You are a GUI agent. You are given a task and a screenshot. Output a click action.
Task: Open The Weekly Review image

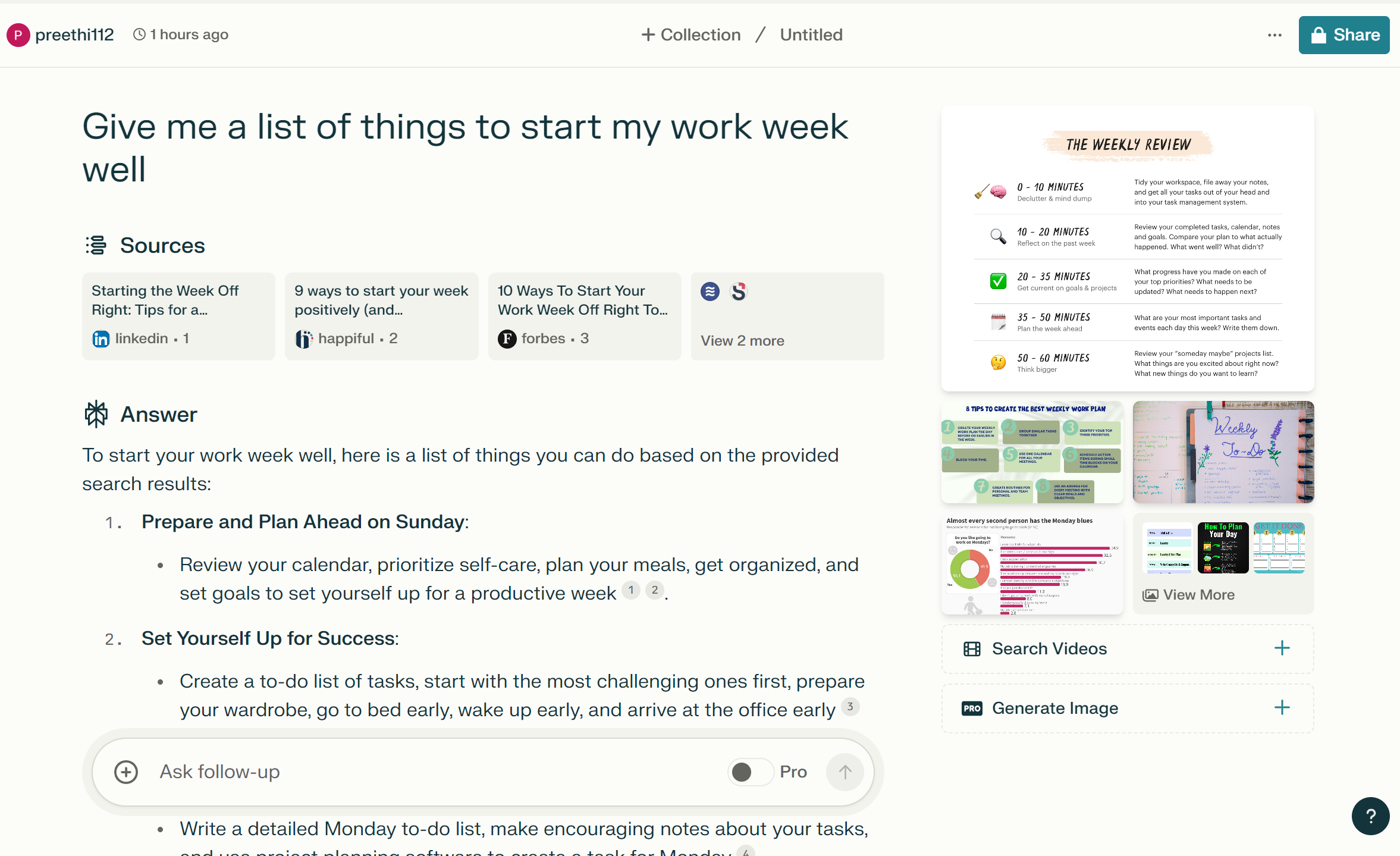click(x=1127, y=249)
